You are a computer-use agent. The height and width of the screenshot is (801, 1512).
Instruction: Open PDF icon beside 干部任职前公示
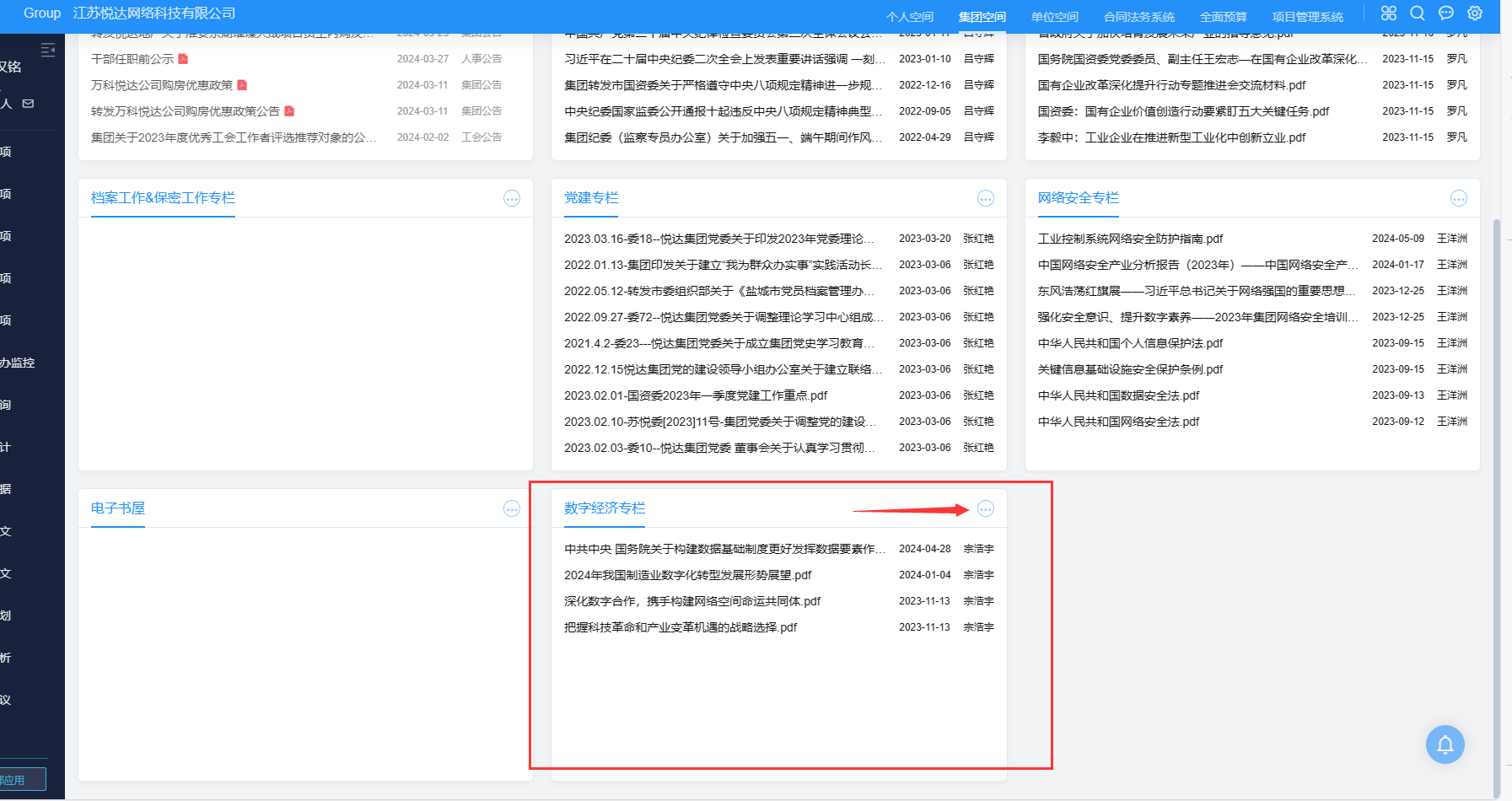click(183, 59)
